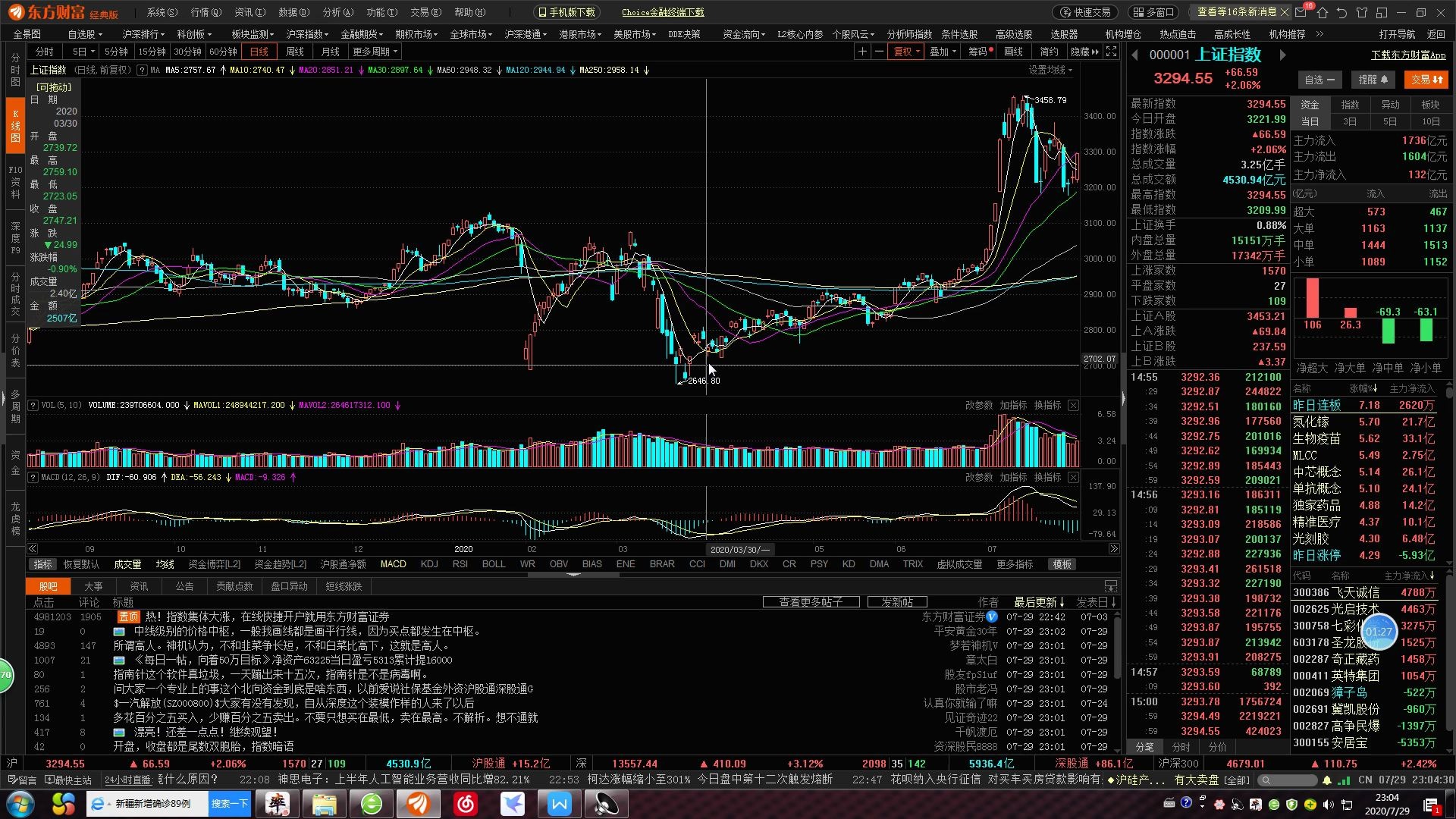Close the 16 new messages notice
This screenshot has width=1456, height=819.
click(x=1284, y=12)
